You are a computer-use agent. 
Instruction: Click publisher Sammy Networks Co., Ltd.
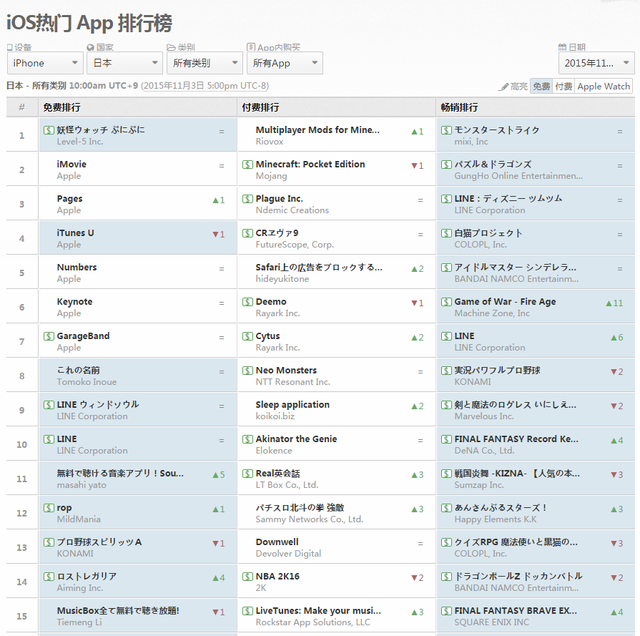309,519
